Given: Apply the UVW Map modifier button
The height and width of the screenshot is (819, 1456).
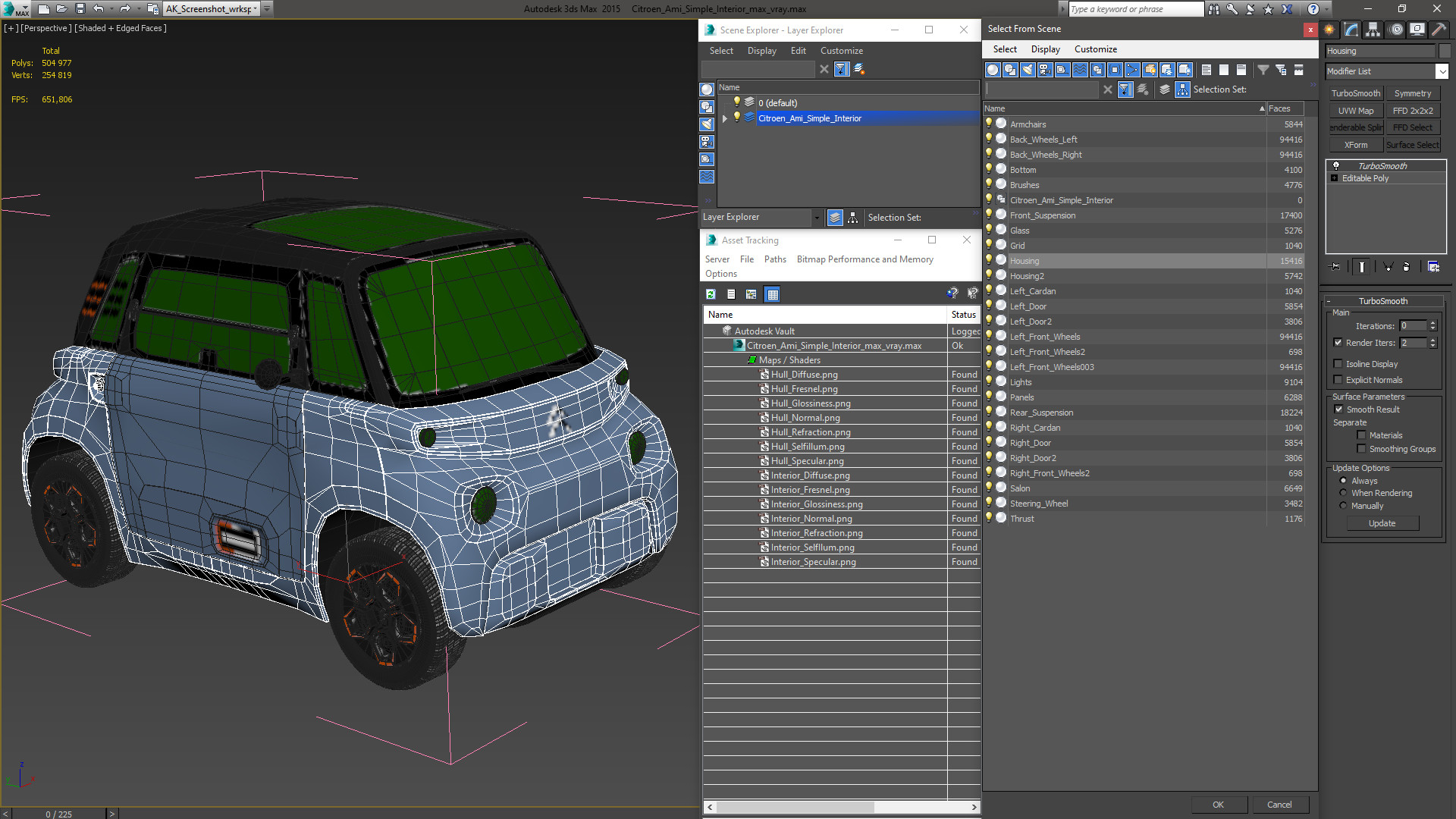Looking at the screenshot, I should (x=1355, y=111).
